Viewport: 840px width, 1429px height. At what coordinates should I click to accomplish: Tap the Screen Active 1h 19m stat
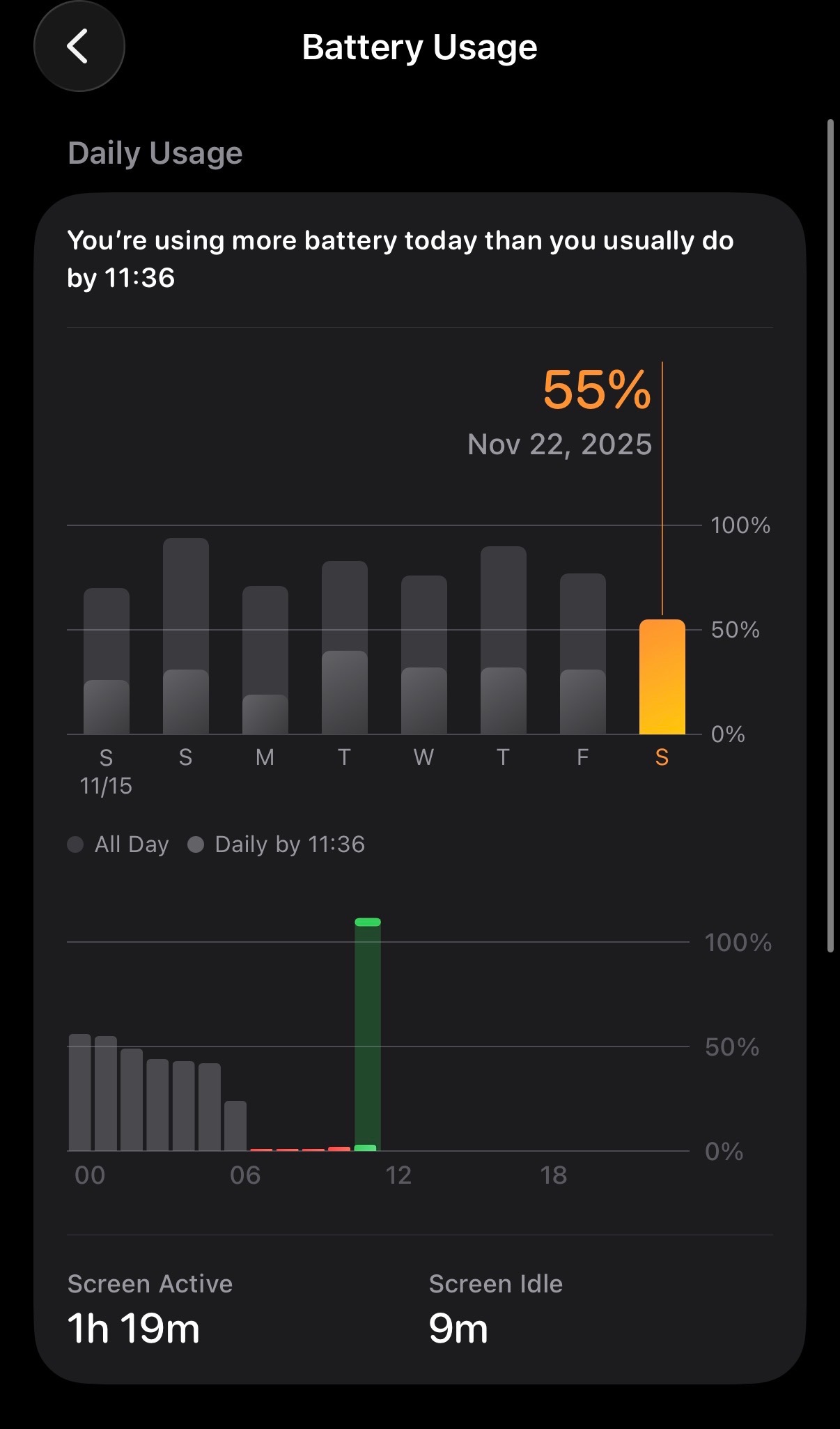click(150, 1310)
